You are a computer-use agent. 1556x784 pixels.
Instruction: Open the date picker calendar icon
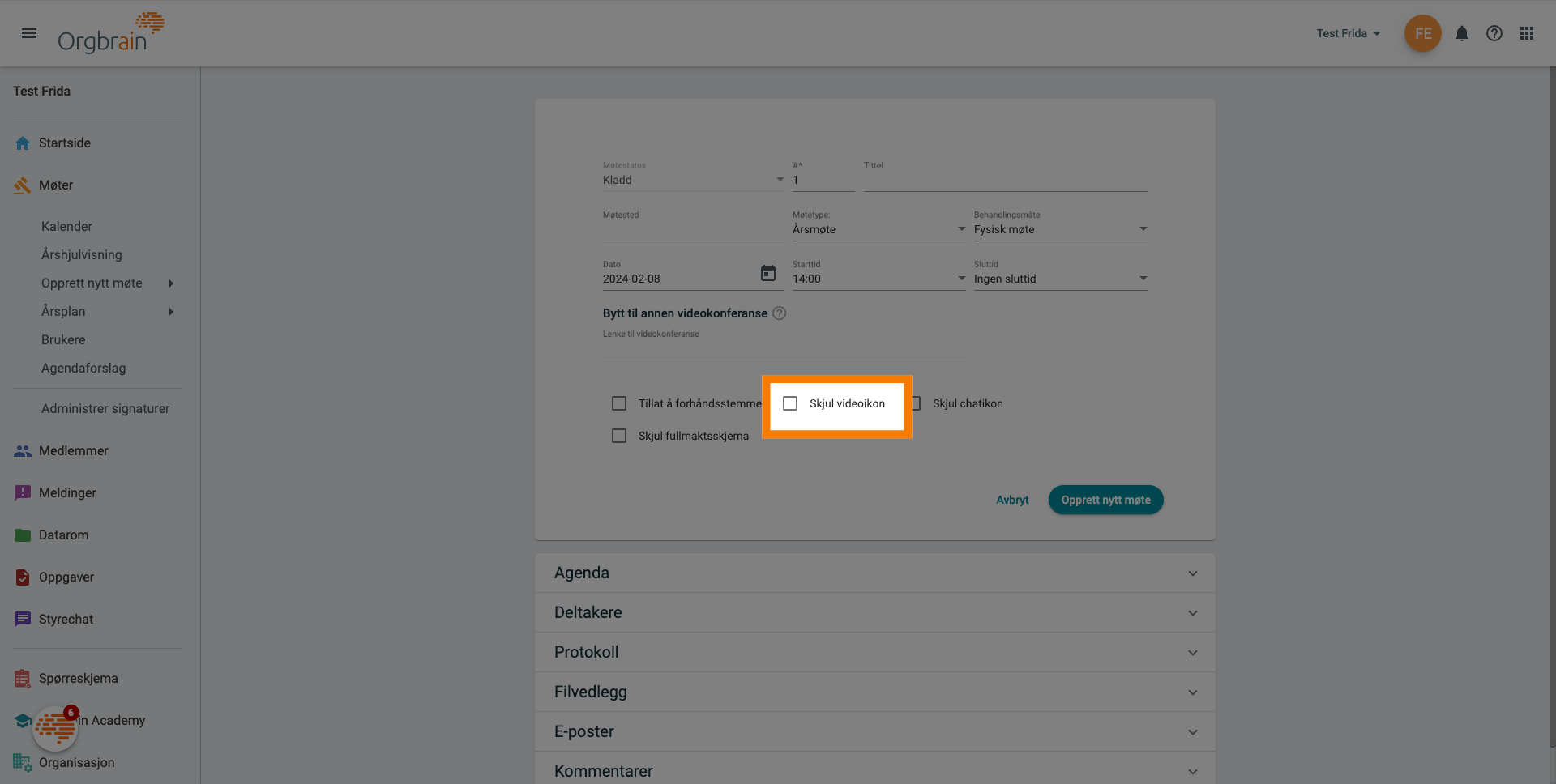coord(768,273)
